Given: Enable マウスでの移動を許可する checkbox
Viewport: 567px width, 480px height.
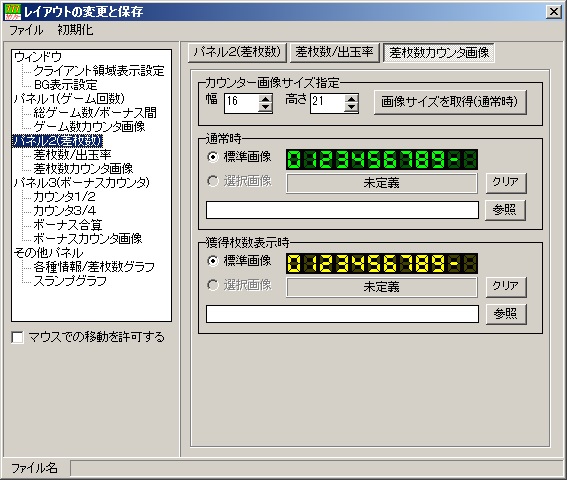Looking at the screenshot, I should [17, 337].
